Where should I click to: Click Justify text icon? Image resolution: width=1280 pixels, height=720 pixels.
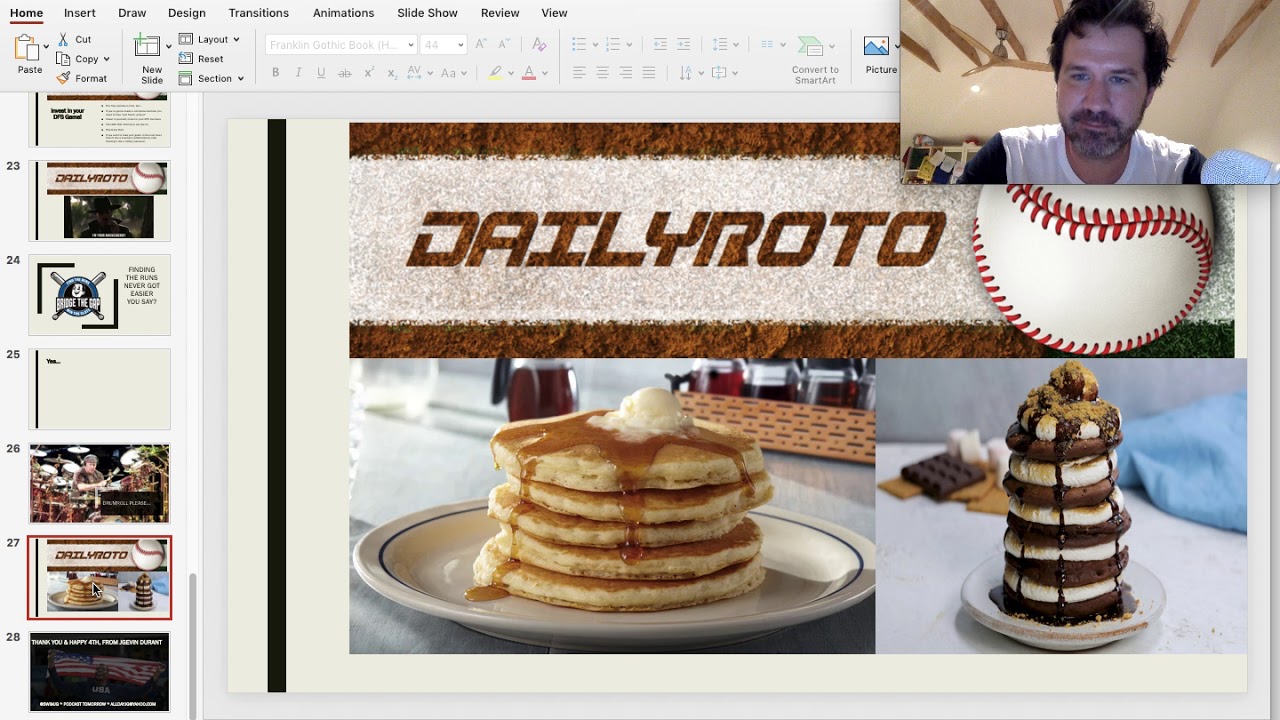click(x=649, y=73)
